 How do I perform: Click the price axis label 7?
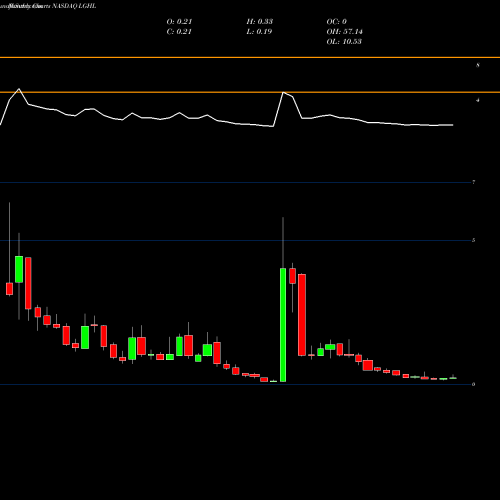[x=474, y=182]
